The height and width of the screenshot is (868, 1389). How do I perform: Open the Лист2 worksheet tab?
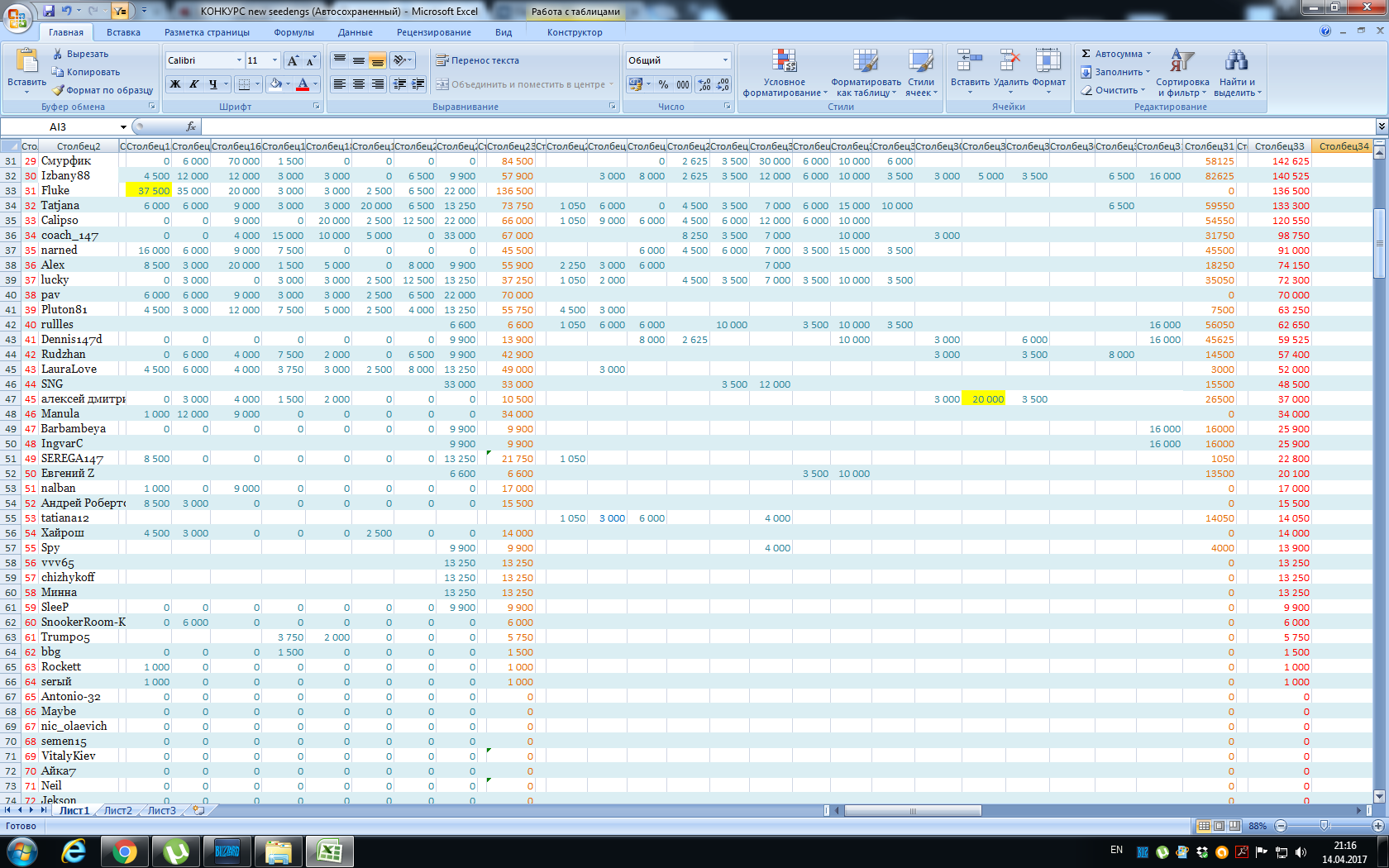(x=117, y=811)
